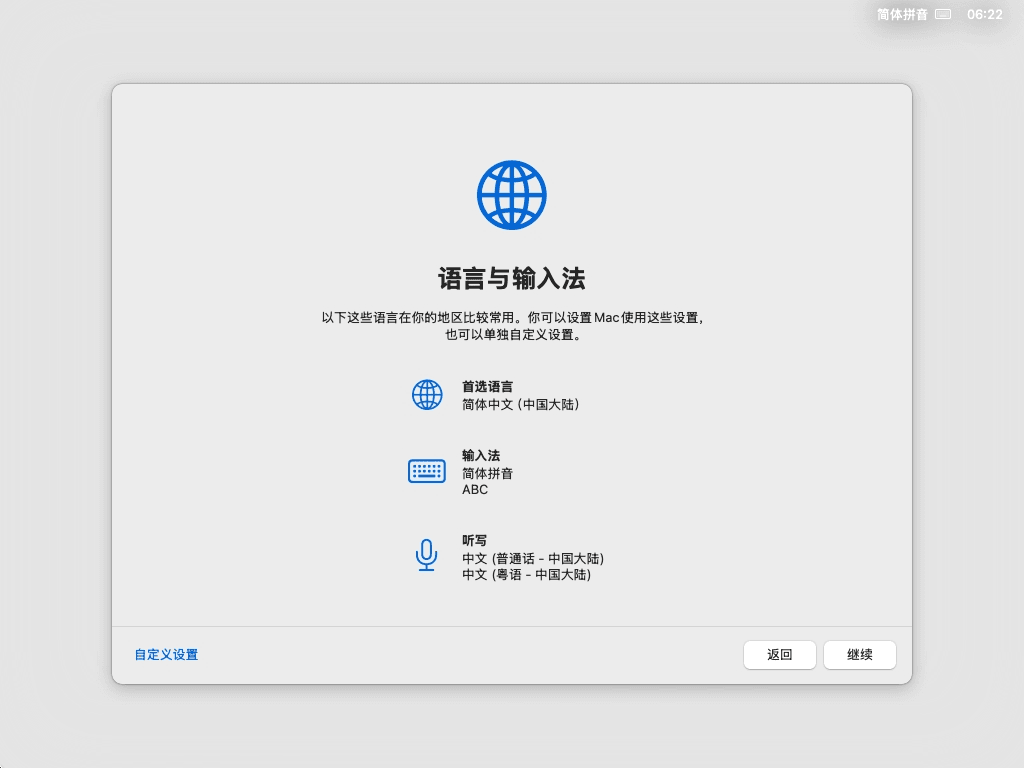Click the 语言与输入法 heading
This screenshot has width=1024, height=768.
(511, 278)
